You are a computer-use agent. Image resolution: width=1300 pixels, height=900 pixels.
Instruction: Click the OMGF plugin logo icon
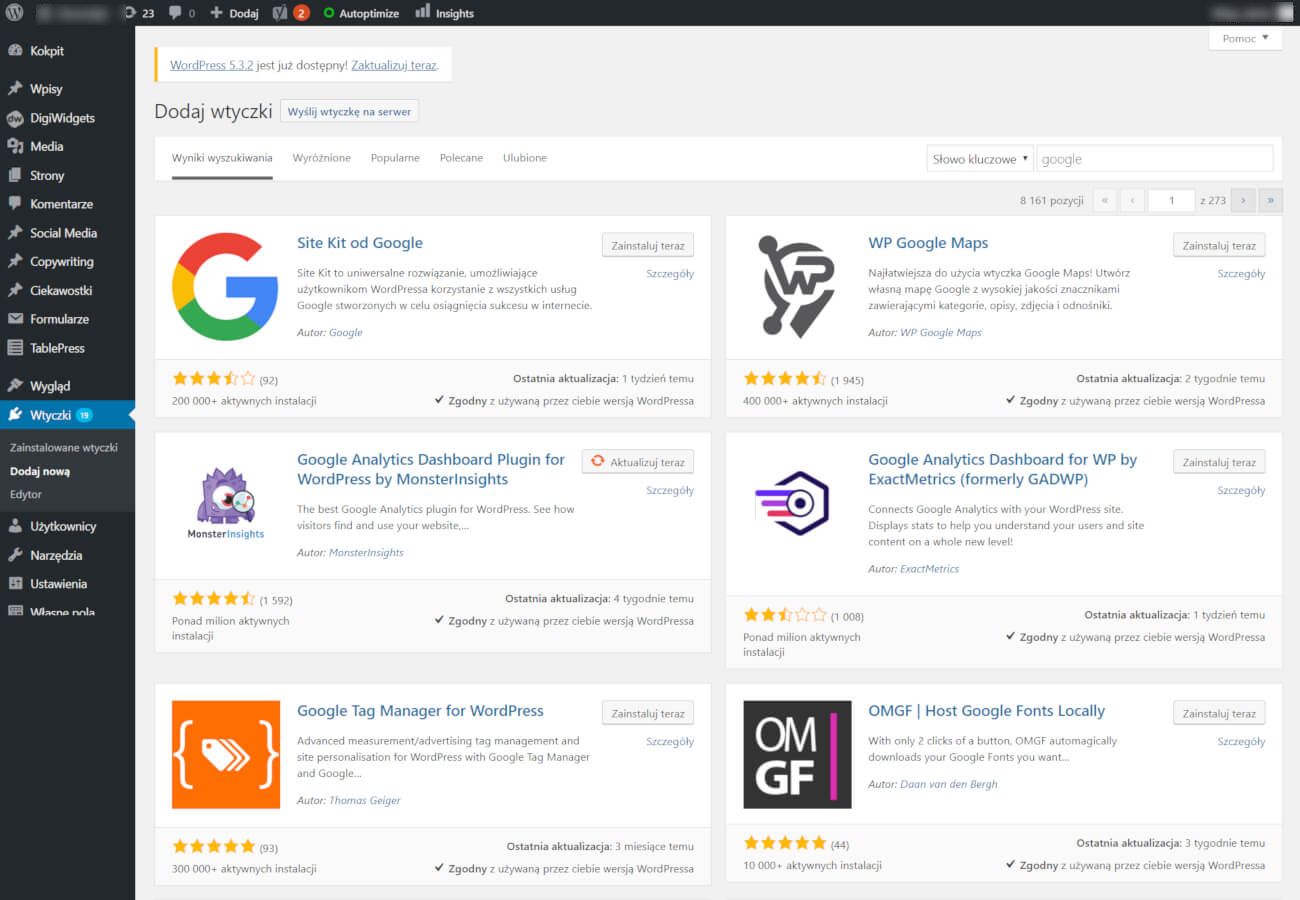(x=797, y=754)
